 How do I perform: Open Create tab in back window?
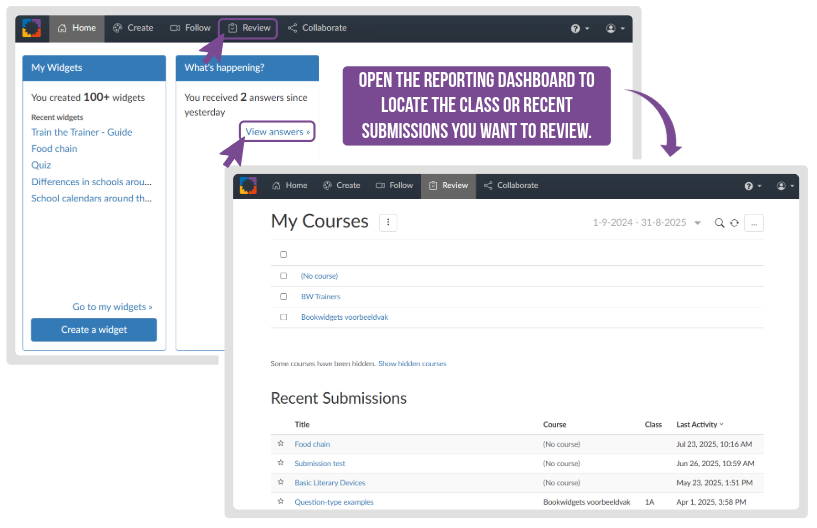tap(133, 28)
